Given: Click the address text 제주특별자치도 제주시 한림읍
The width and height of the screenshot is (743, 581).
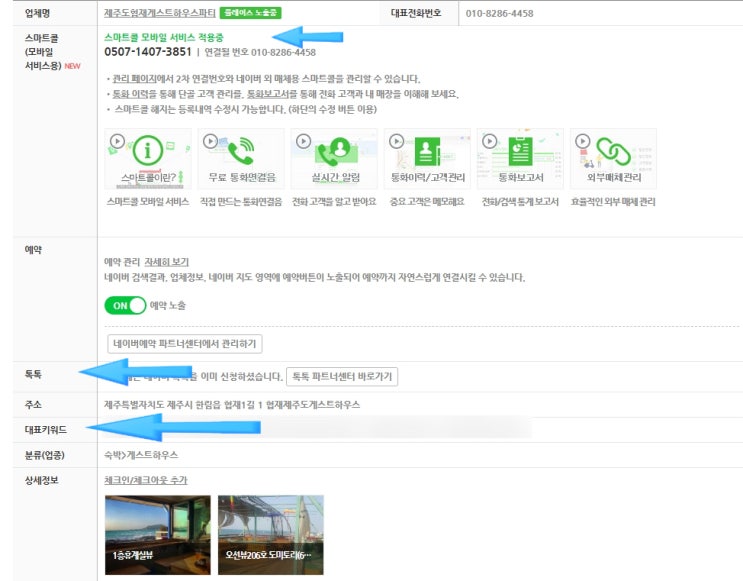Looking at the screenshot, I should tap(163, 405).
